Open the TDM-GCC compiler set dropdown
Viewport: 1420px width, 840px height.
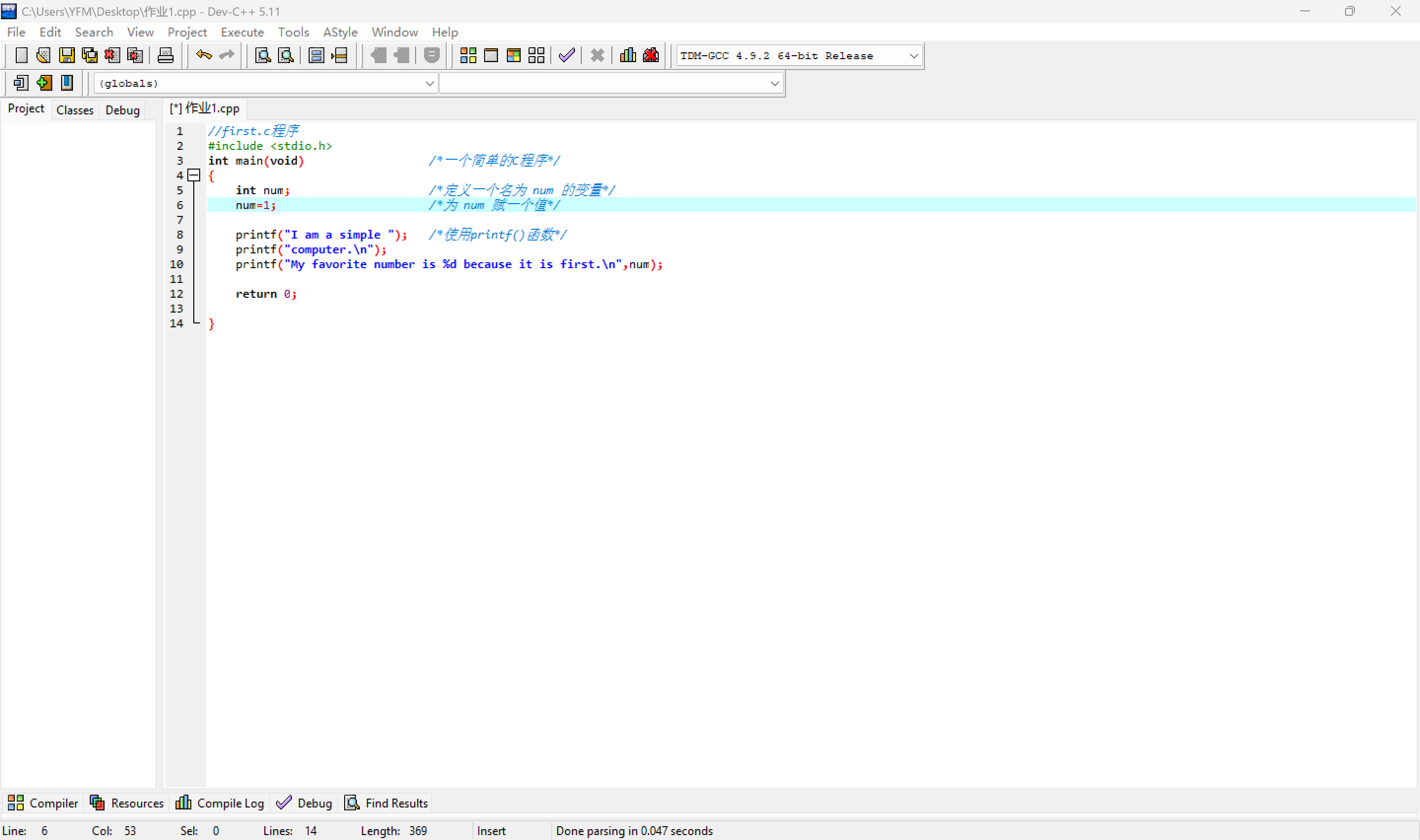pyautogui.click(x=799, y=56)
